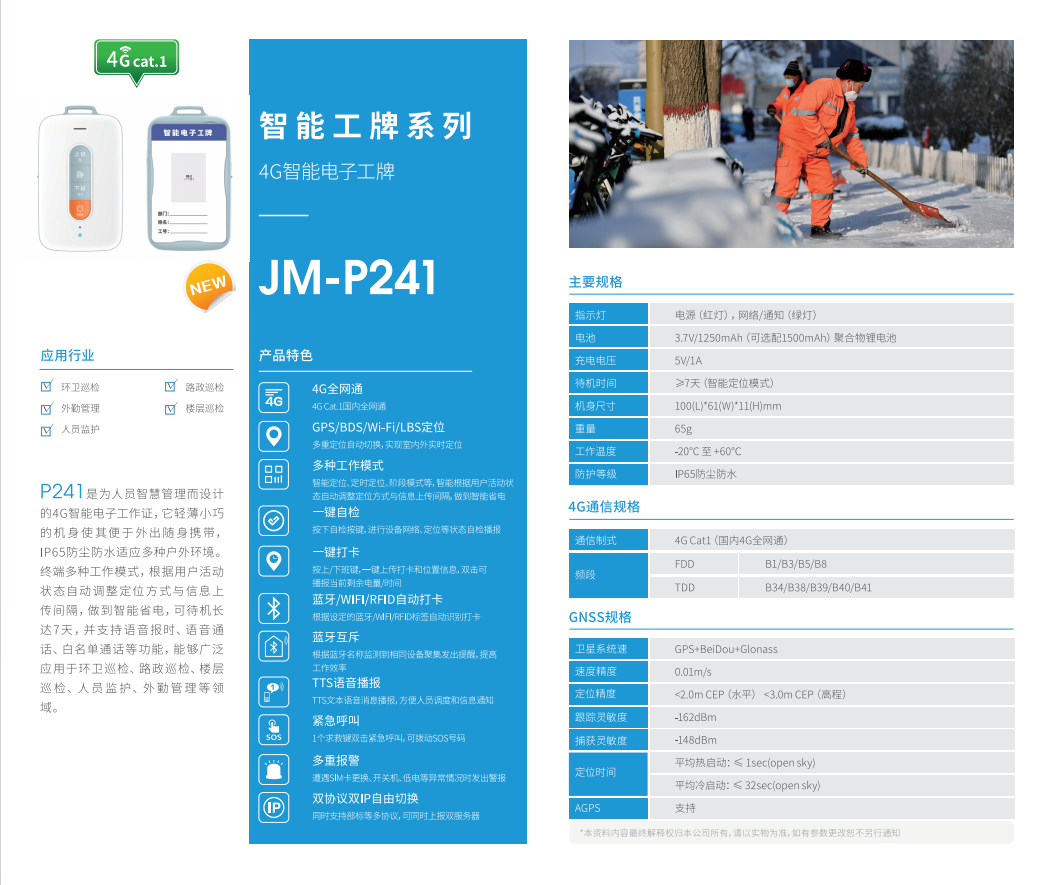Toggle the 人员监护 checkbox
1060x885 pixels.
point(47,430)
